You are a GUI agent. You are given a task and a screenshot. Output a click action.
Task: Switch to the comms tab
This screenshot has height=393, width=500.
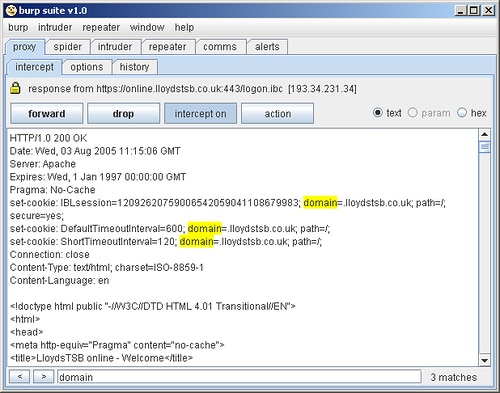220,47
